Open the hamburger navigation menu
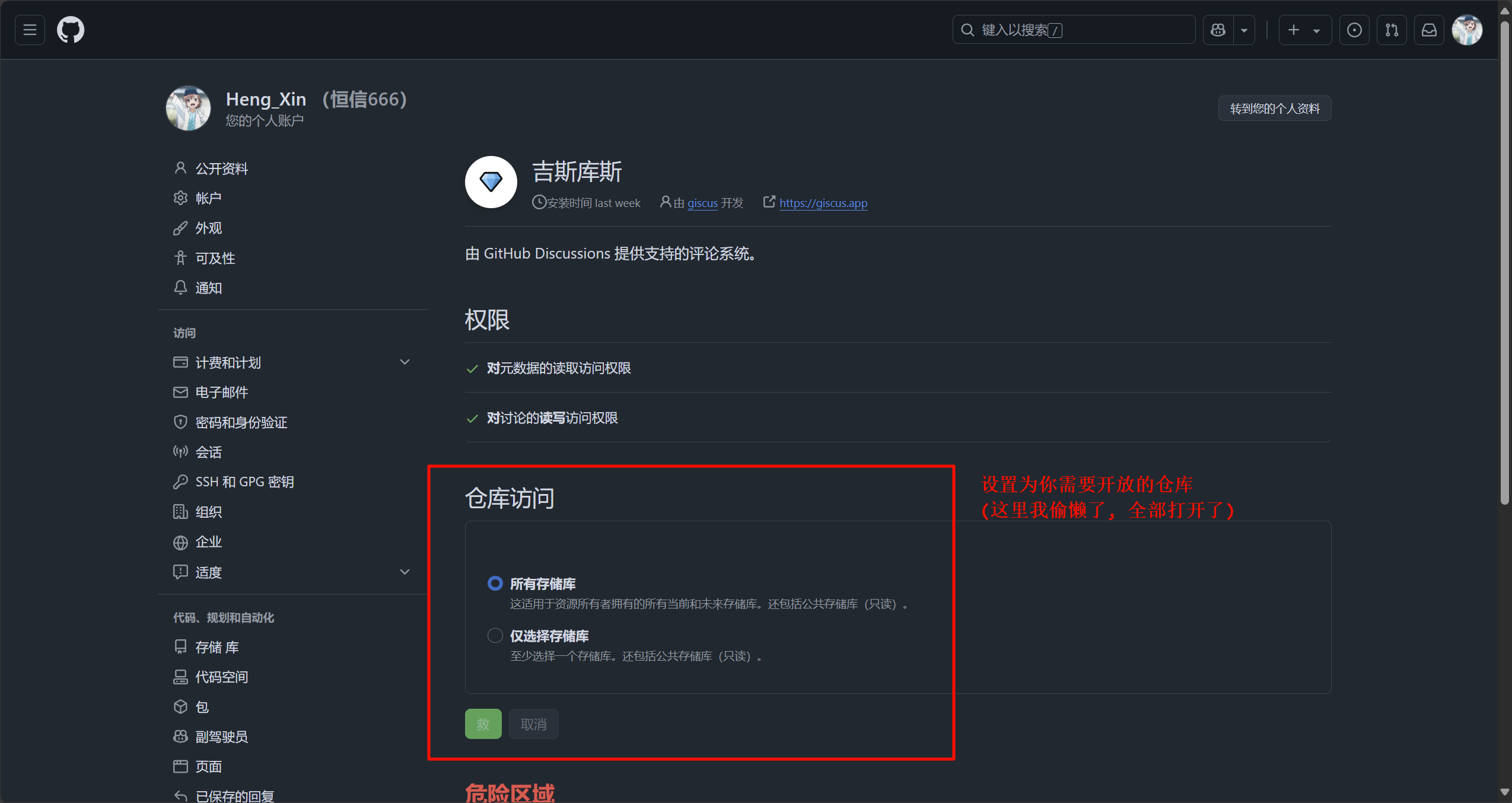This screenshot has height=803, width=1512. [30, 30]
